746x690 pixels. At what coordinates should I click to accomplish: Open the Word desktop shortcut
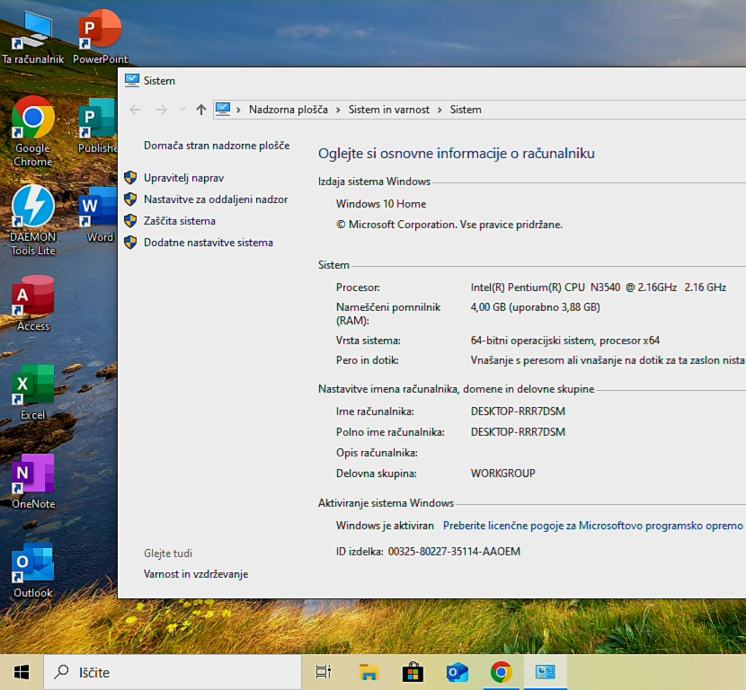tap(98, 214)
